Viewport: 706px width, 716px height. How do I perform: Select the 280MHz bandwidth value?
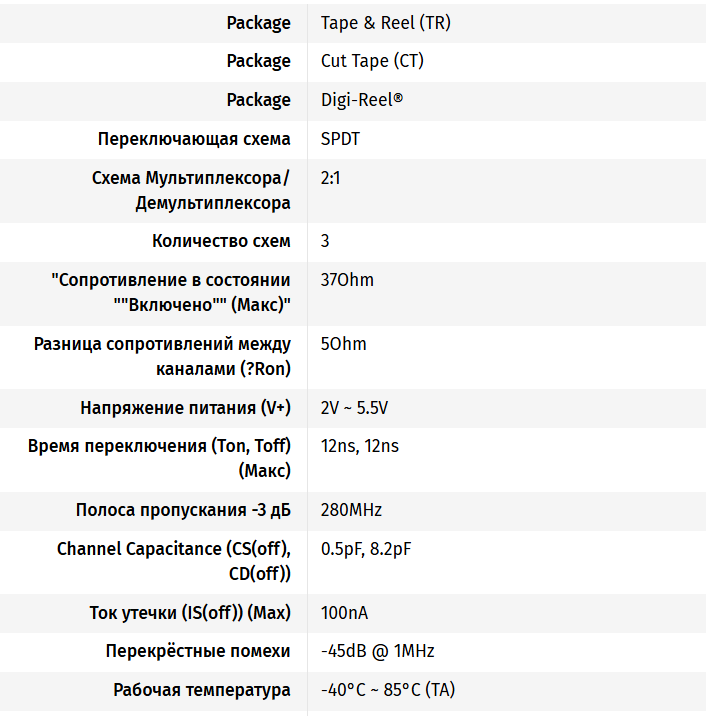[x=351, y=510]
